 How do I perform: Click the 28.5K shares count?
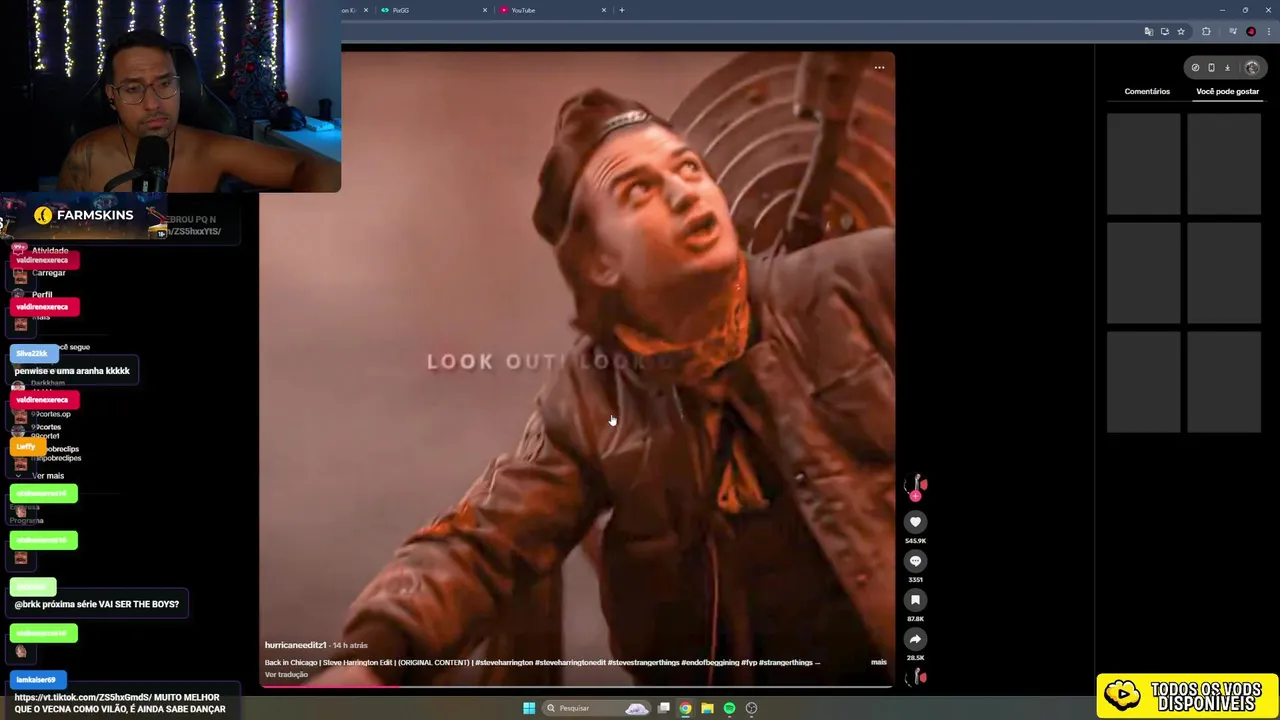pyautogui.click(x=915, y=658)
